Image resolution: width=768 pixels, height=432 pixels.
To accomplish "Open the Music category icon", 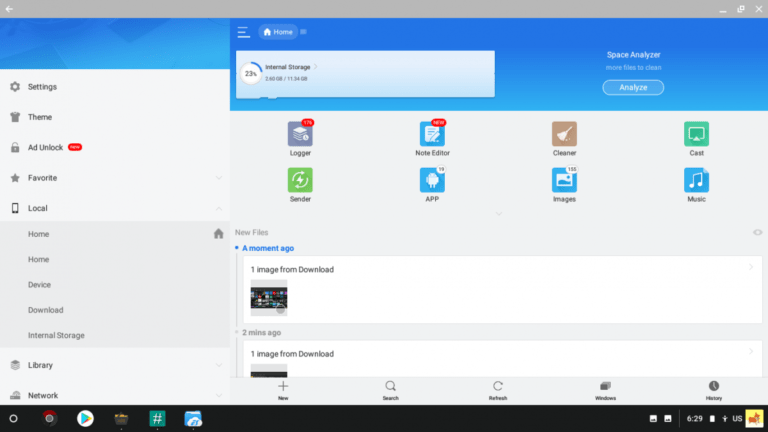I will pyautogui.click(x=696, y=180).
